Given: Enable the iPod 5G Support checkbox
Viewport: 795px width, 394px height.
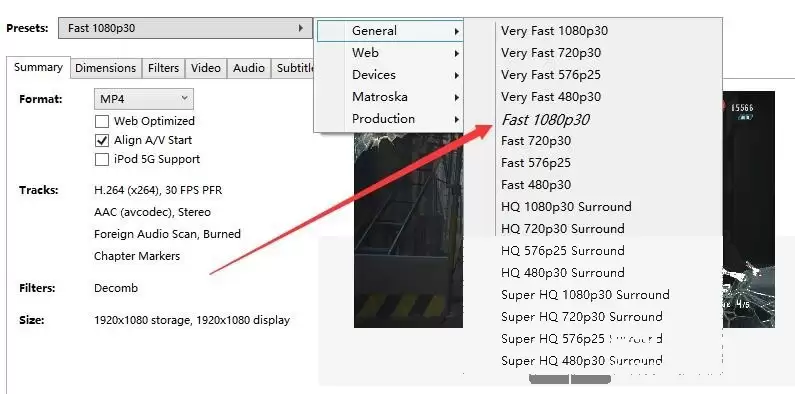Looking at the screenshot, I should 102,159.
